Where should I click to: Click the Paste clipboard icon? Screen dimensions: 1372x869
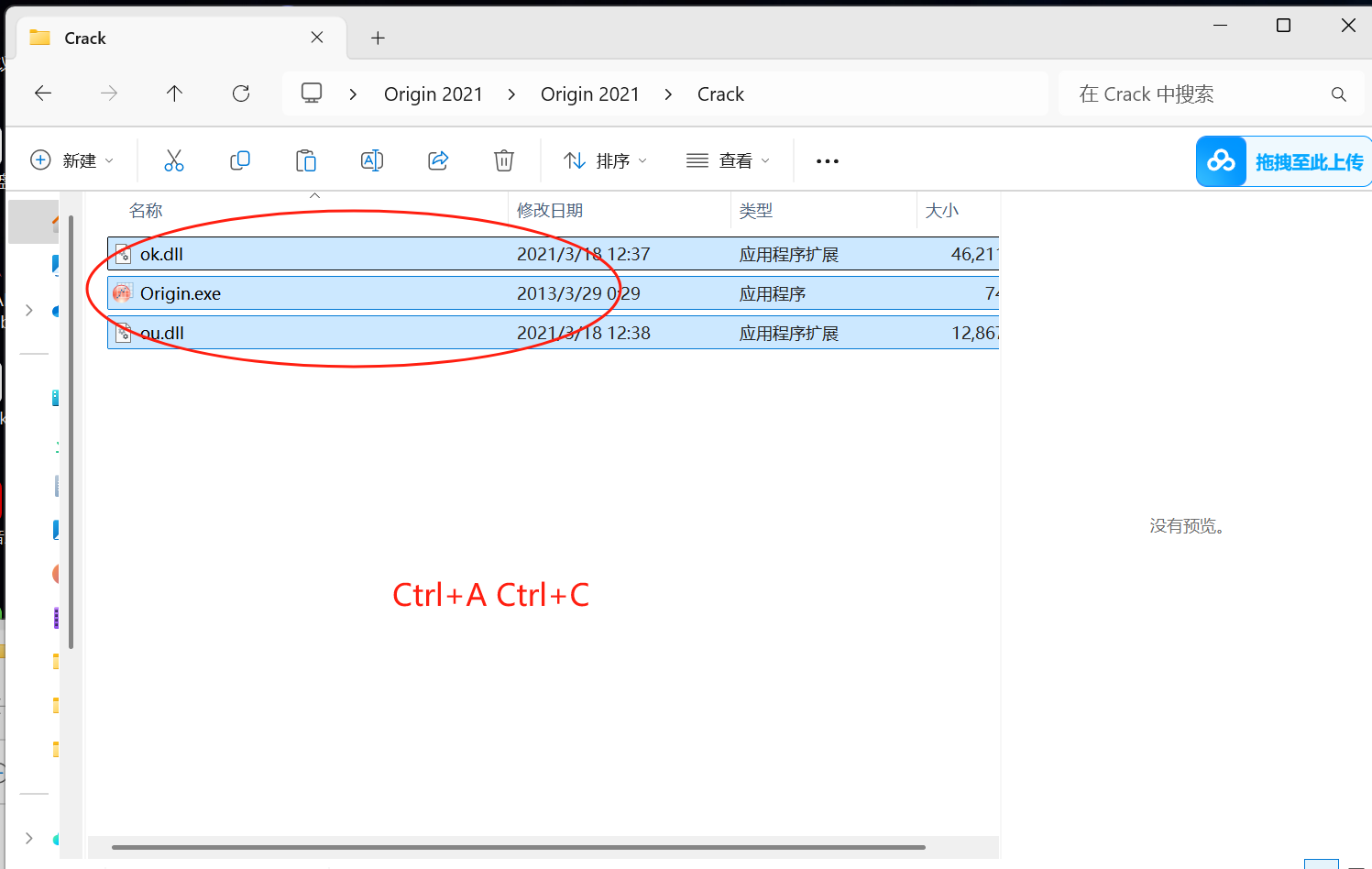coord(306,160)
